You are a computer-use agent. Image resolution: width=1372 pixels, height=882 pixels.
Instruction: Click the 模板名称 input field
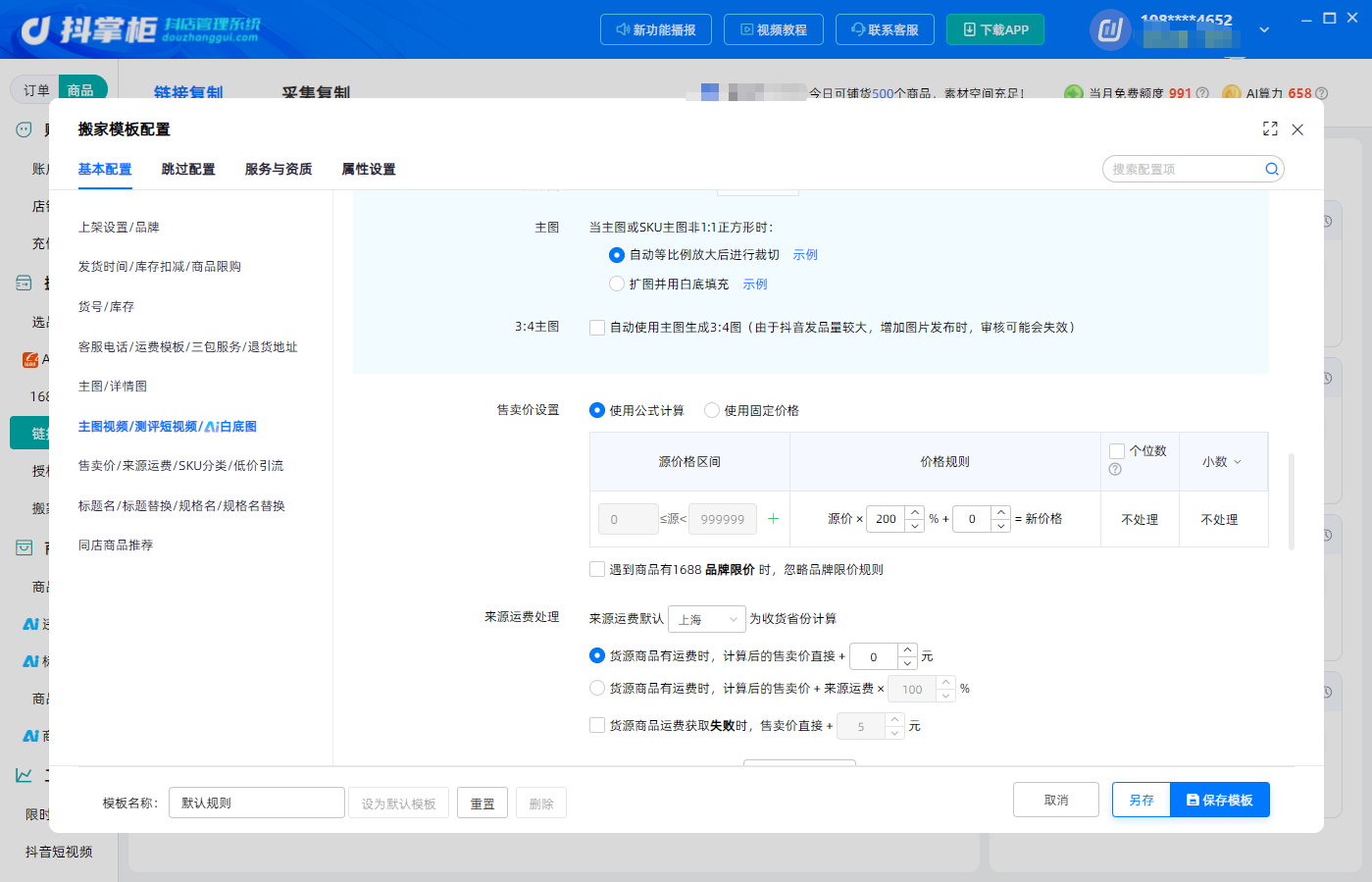[257, 803]
